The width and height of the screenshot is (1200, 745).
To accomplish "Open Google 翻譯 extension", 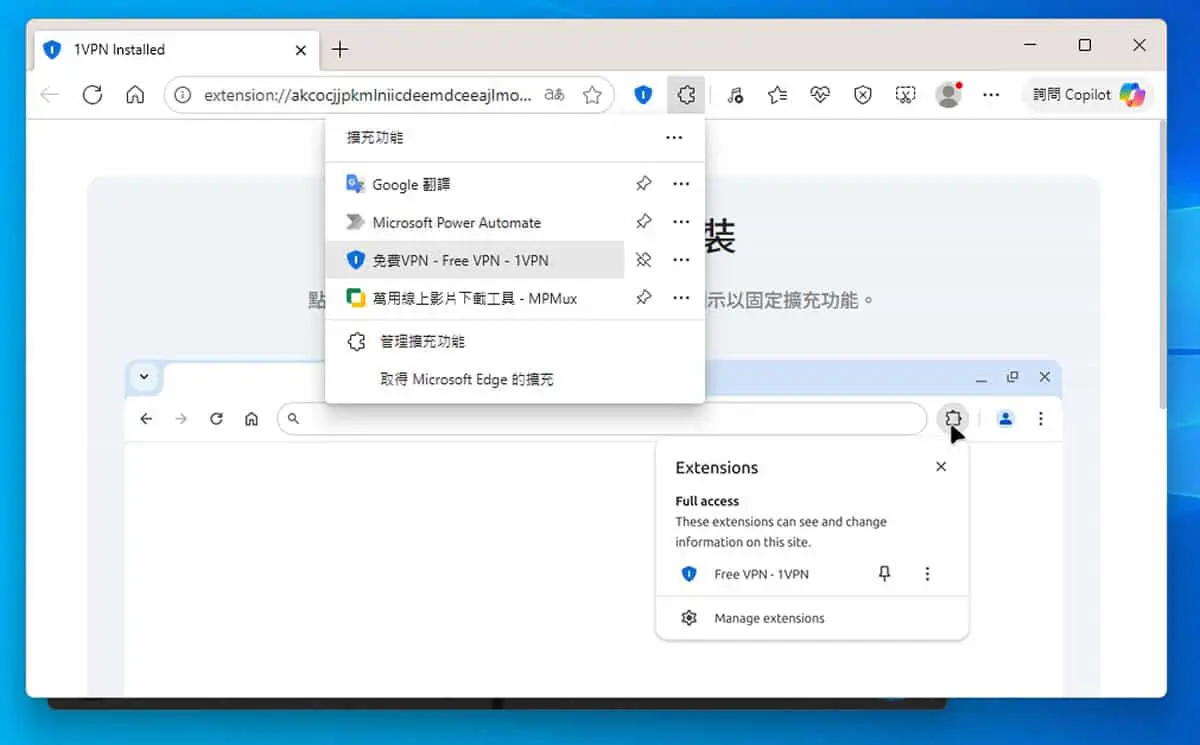I will (475, 184).
